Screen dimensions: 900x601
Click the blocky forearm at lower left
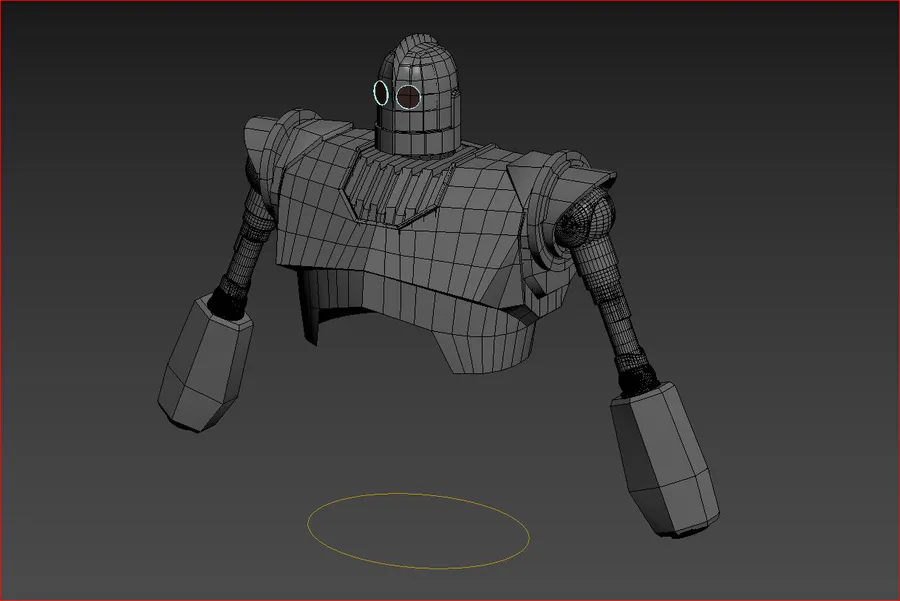205,363
